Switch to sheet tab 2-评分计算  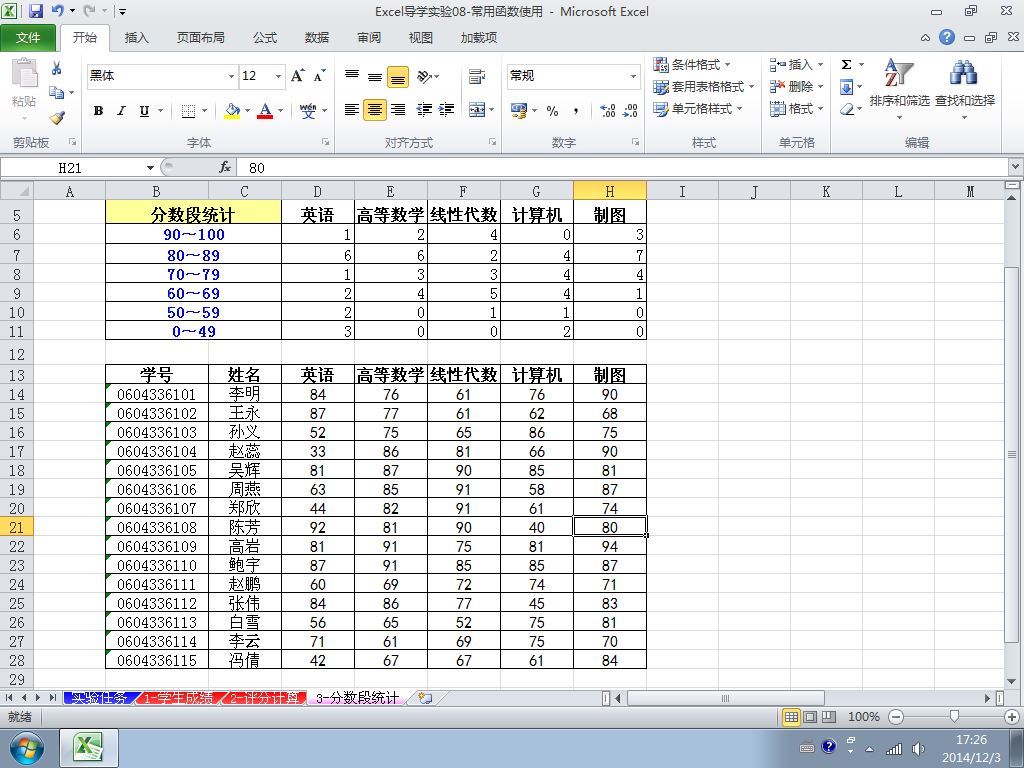263,698
